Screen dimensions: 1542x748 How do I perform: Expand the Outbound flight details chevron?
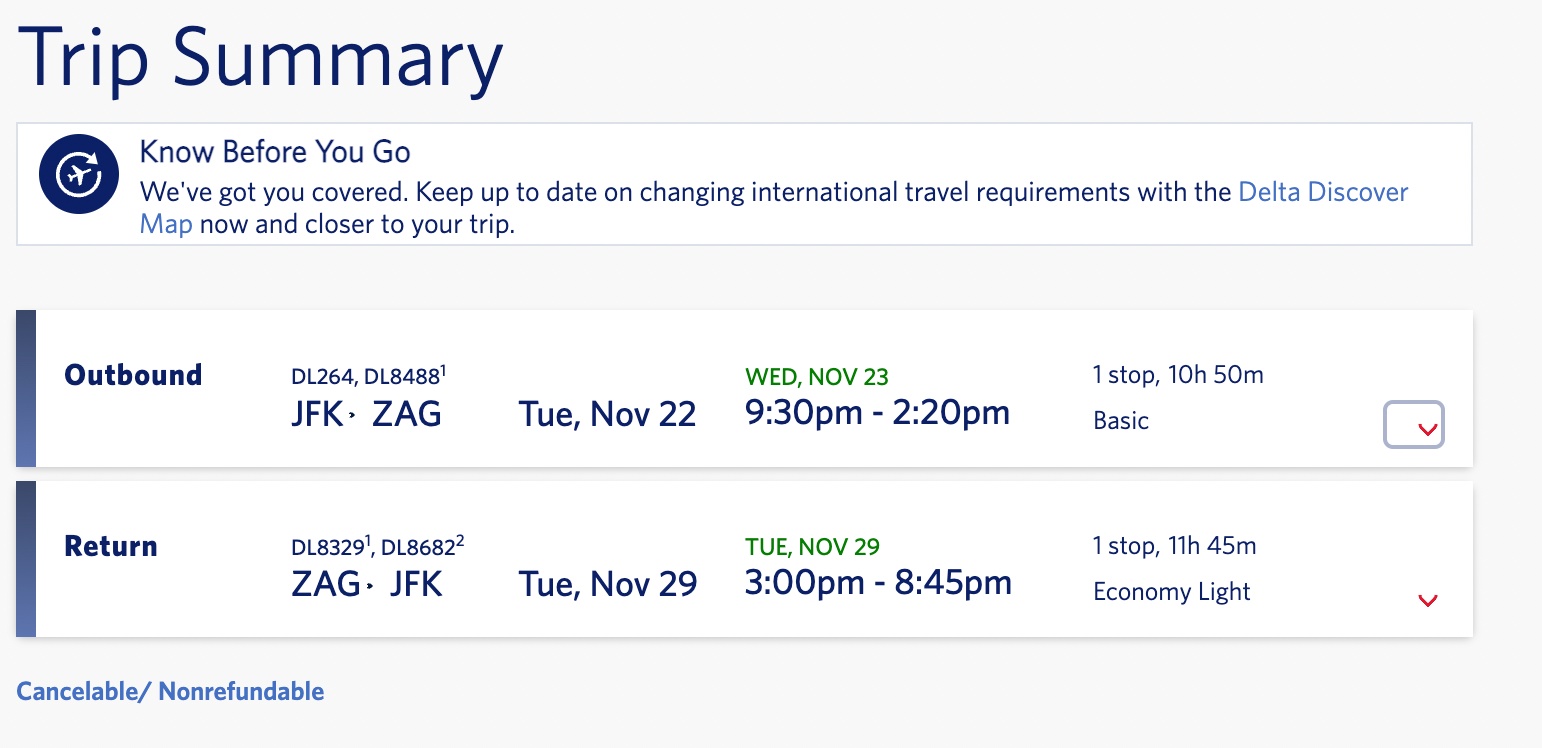point(1427,428)
